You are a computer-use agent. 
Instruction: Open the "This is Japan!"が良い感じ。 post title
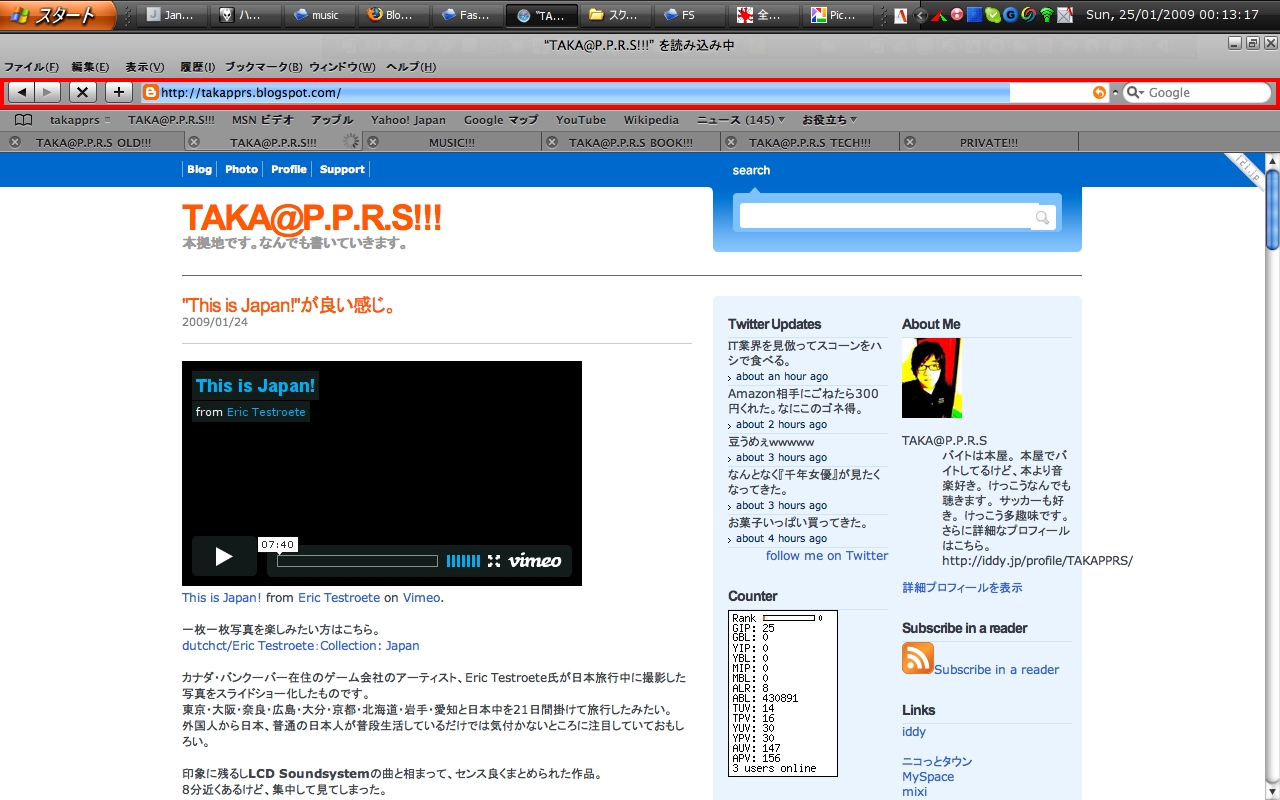point(289,305)
